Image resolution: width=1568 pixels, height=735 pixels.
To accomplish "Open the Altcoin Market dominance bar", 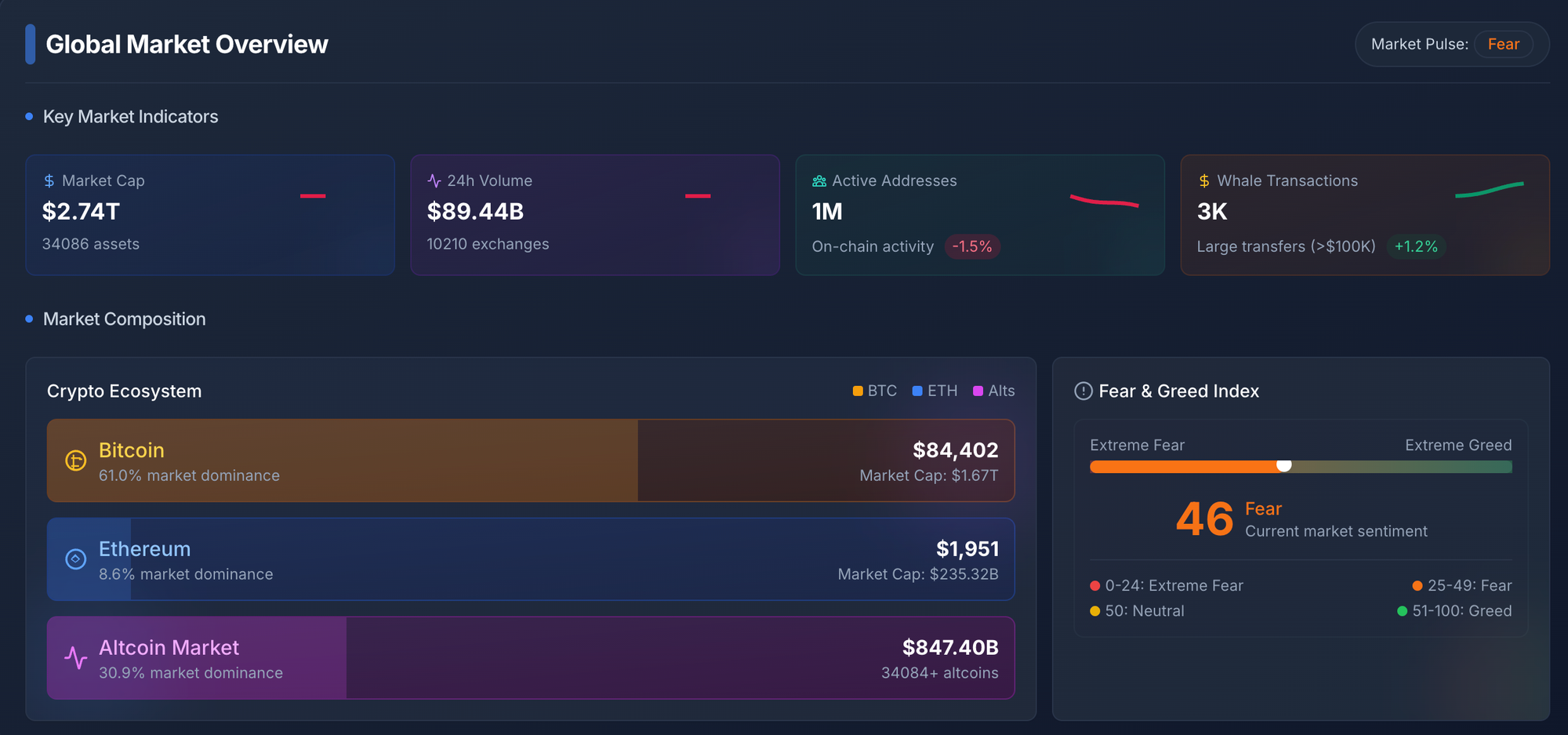I will pyautogui.click(x=531, y=658).
